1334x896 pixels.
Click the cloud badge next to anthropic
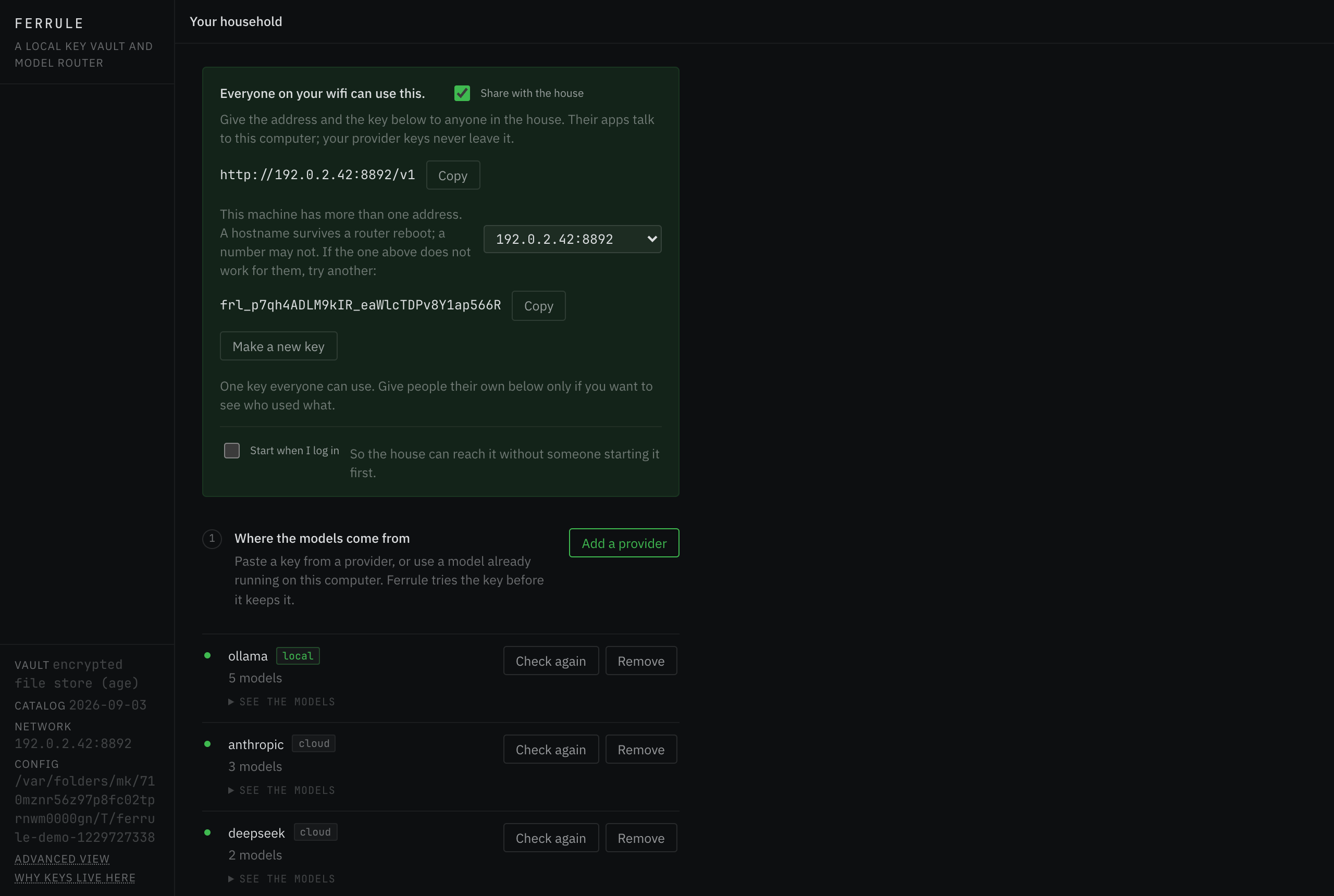pos(314,743)
